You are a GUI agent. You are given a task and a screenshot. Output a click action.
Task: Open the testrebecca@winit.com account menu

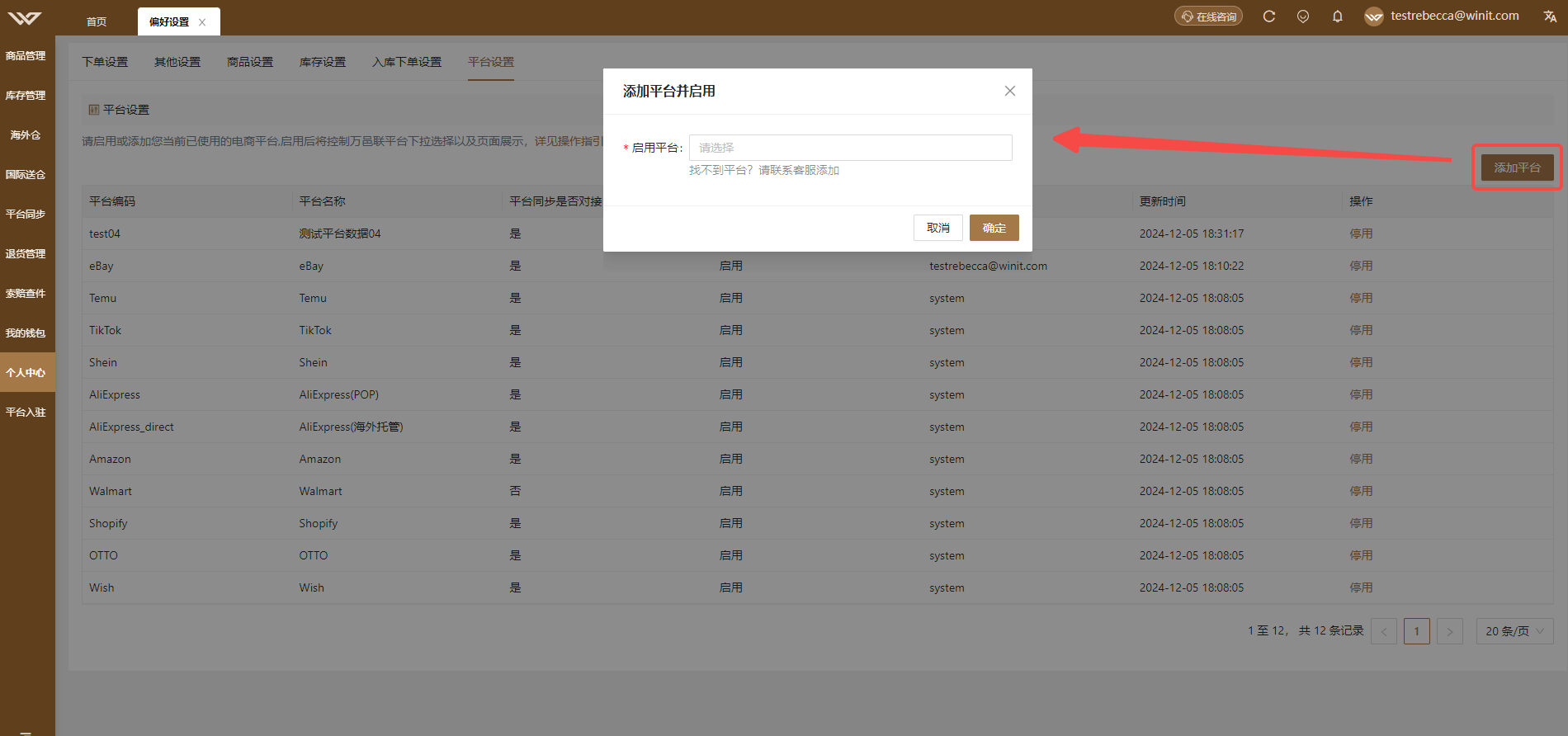click(1454, 16)
